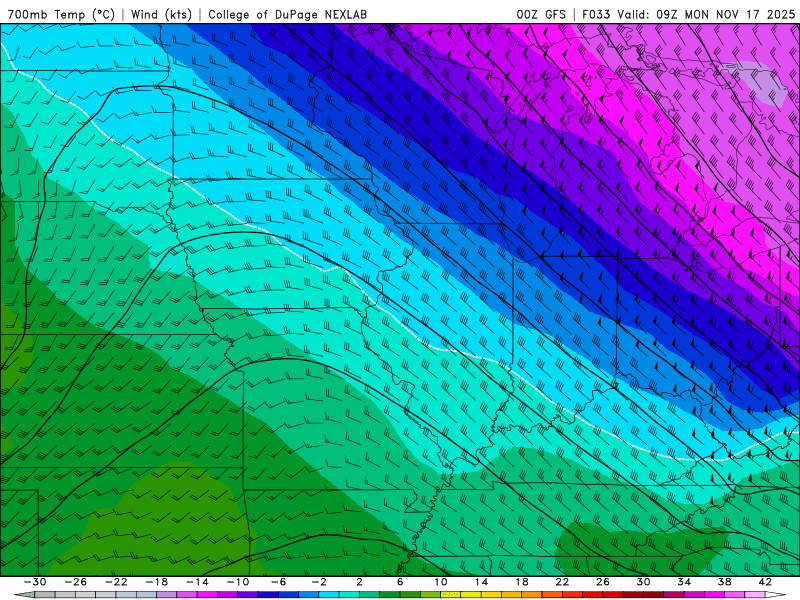Click the '700mb Temp (°C)' title text
Screen dimensions: 800x600
pos(61,14)
